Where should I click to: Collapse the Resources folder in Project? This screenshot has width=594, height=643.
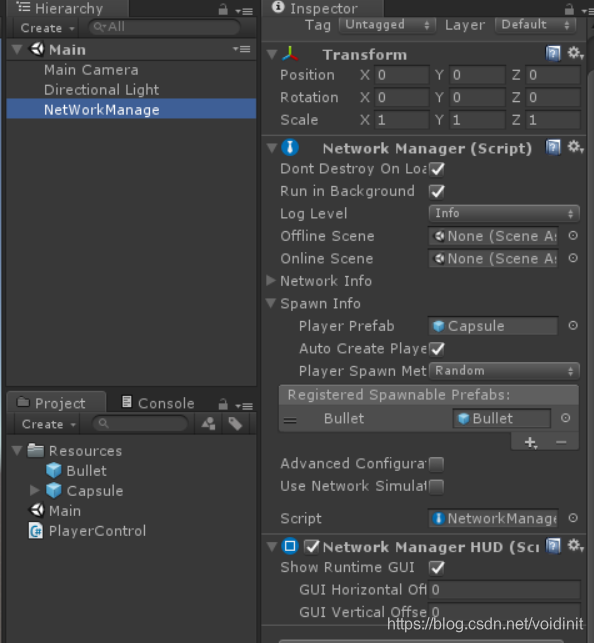17,451
